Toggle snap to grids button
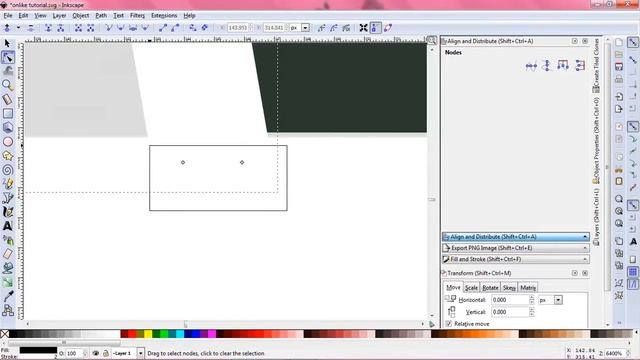 coord(633,271)
